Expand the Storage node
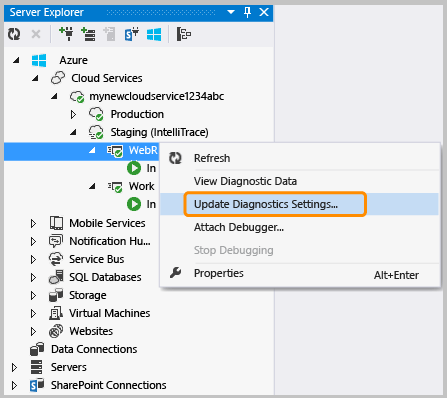 click(33, 295)
